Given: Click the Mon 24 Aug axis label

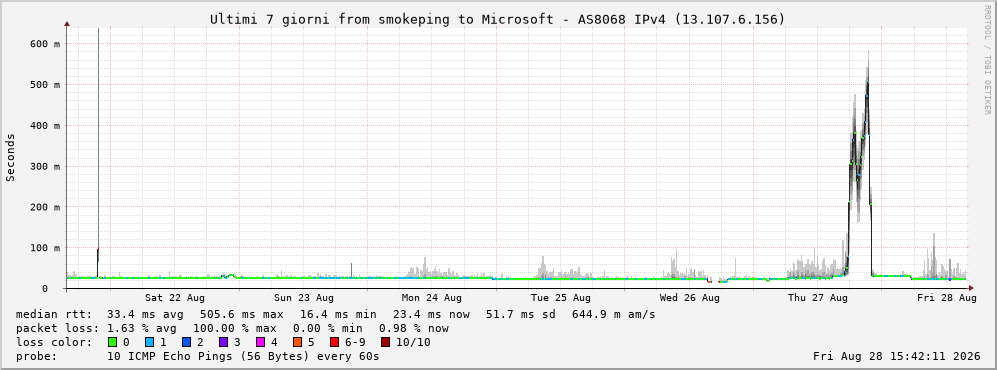Looking at the screenshot, I should (432, 298).
